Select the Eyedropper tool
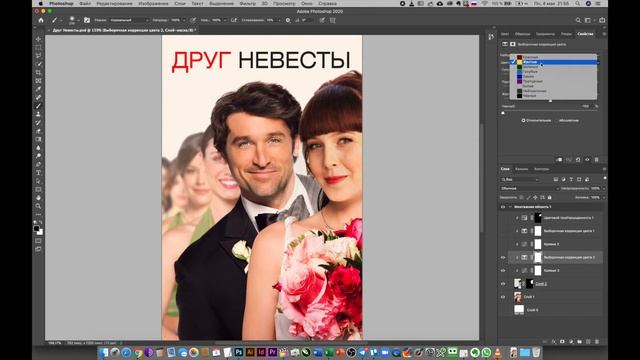The height and width of the screenshot is (360, 640). point(38,89)
